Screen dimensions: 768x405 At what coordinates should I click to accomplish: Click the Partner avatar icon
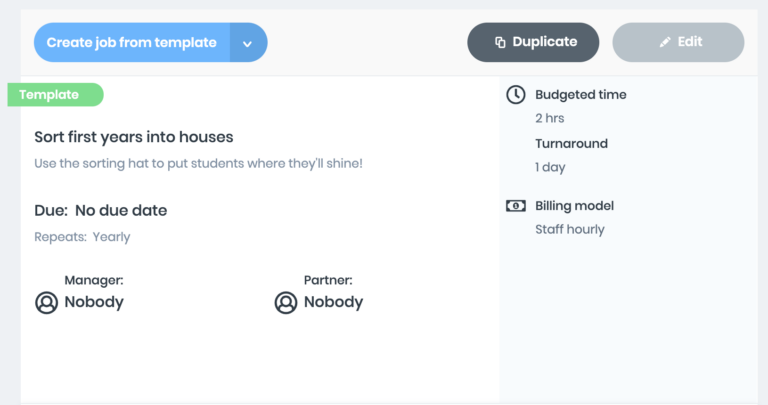(286, 302)
